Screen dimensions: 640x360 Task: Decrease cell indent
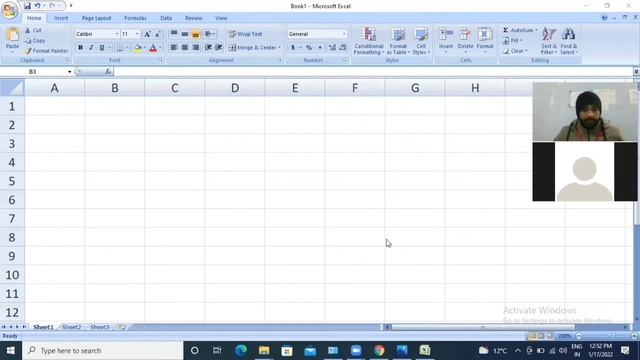pos(208,47)
